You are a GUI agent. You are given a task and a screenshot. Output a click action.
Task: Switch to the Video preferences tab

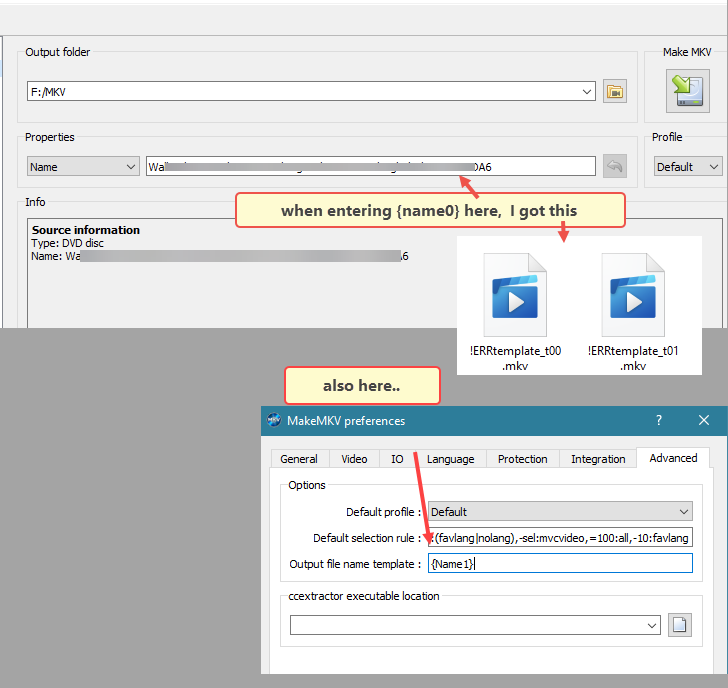[x=354, y=459]
